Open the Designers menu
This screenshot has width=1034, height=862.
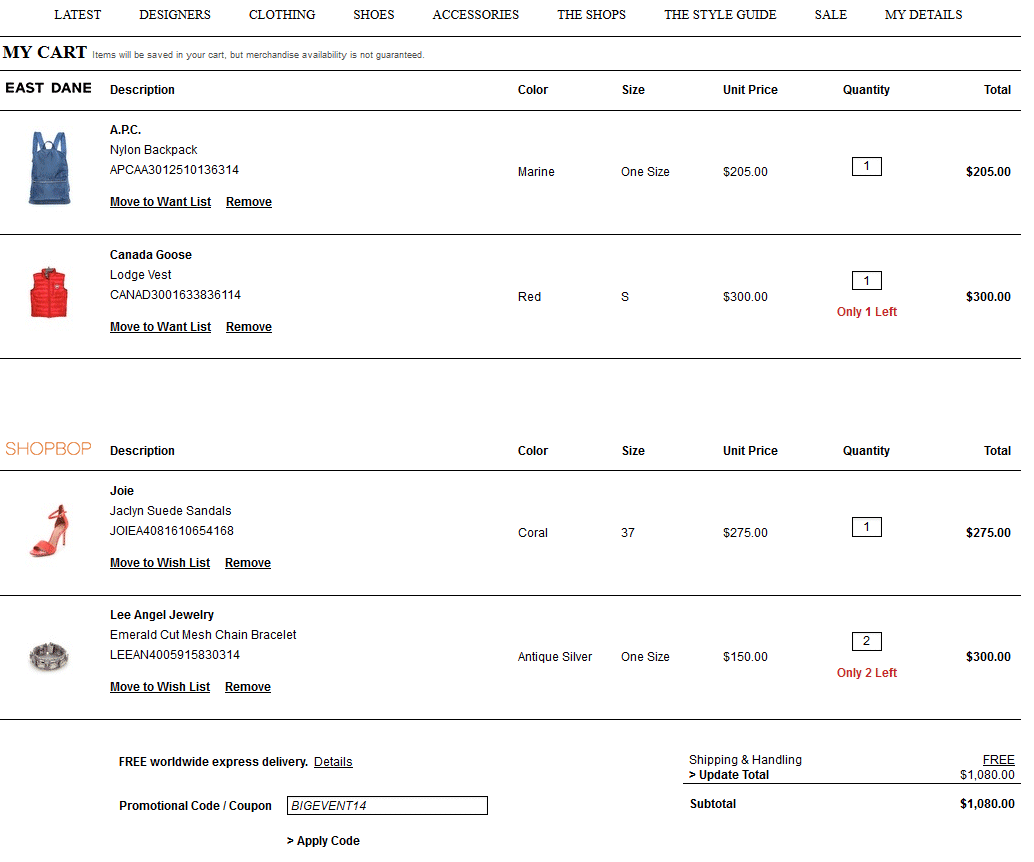coord(175,15)
